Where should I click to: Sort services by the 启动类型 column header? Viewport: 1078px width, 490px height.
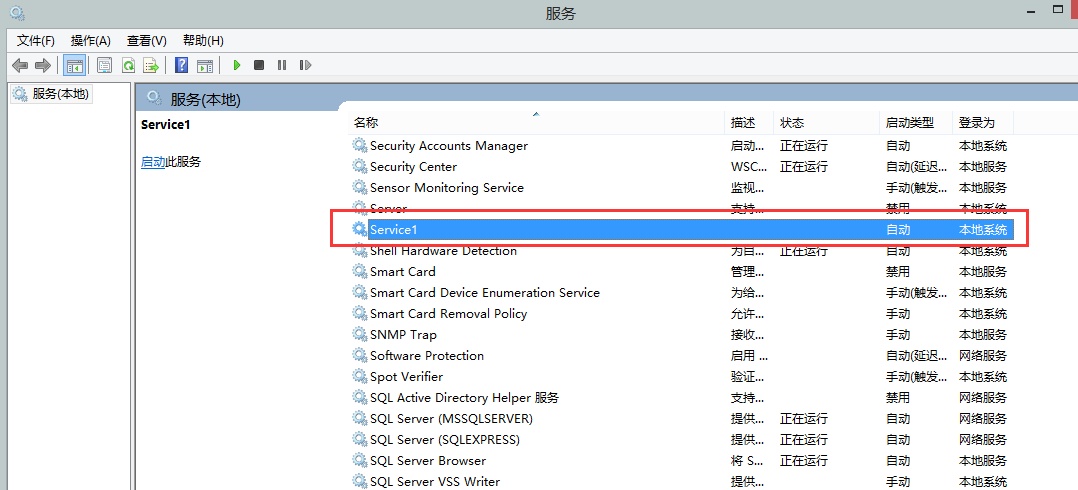(909, 122)
